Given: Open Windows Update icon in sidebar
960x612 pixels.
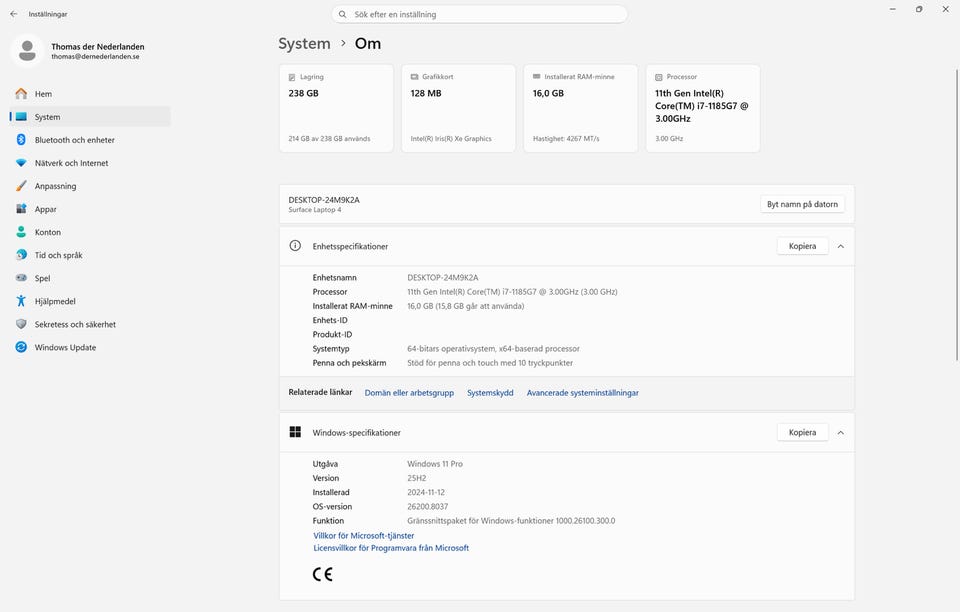Looking at the screenshot, I should (21, 347).
